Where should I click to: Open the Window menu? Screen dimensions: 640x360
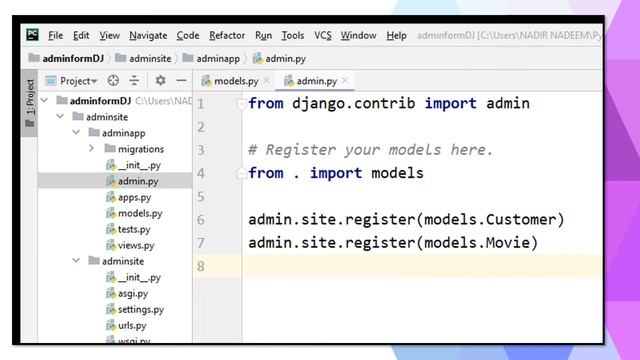tap(358, 36)
